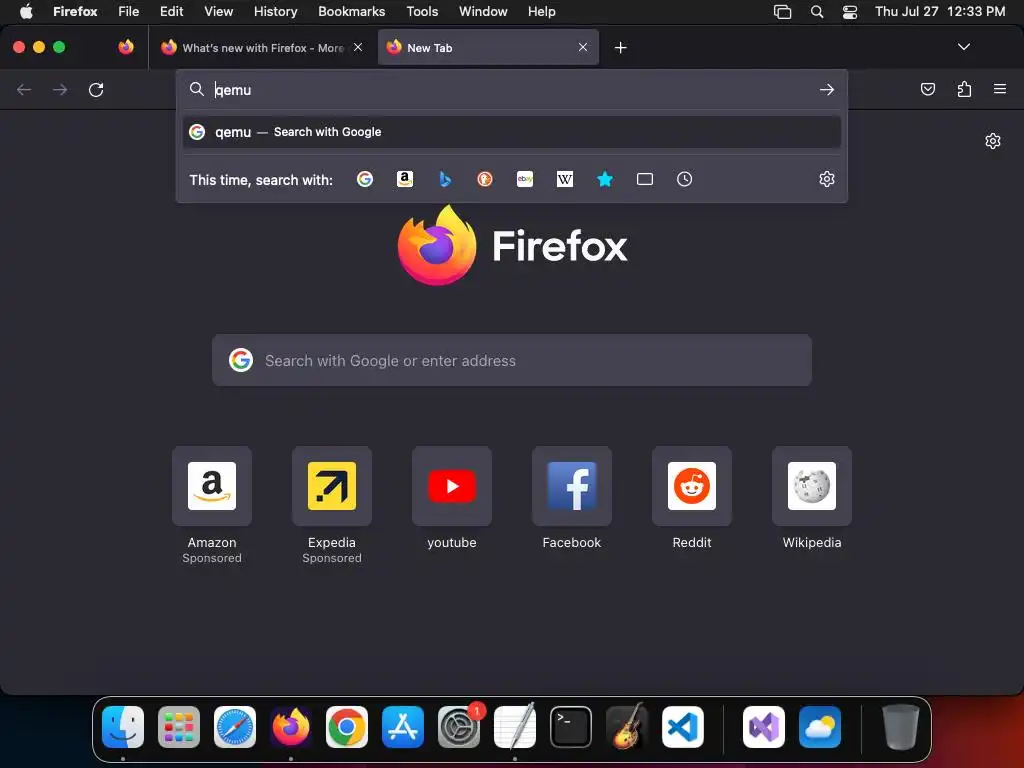Open the Weather app in dock
Image resolution: width=1024 pixels, height=768 pixels.
pyautogui.click(x=820, y=727)
